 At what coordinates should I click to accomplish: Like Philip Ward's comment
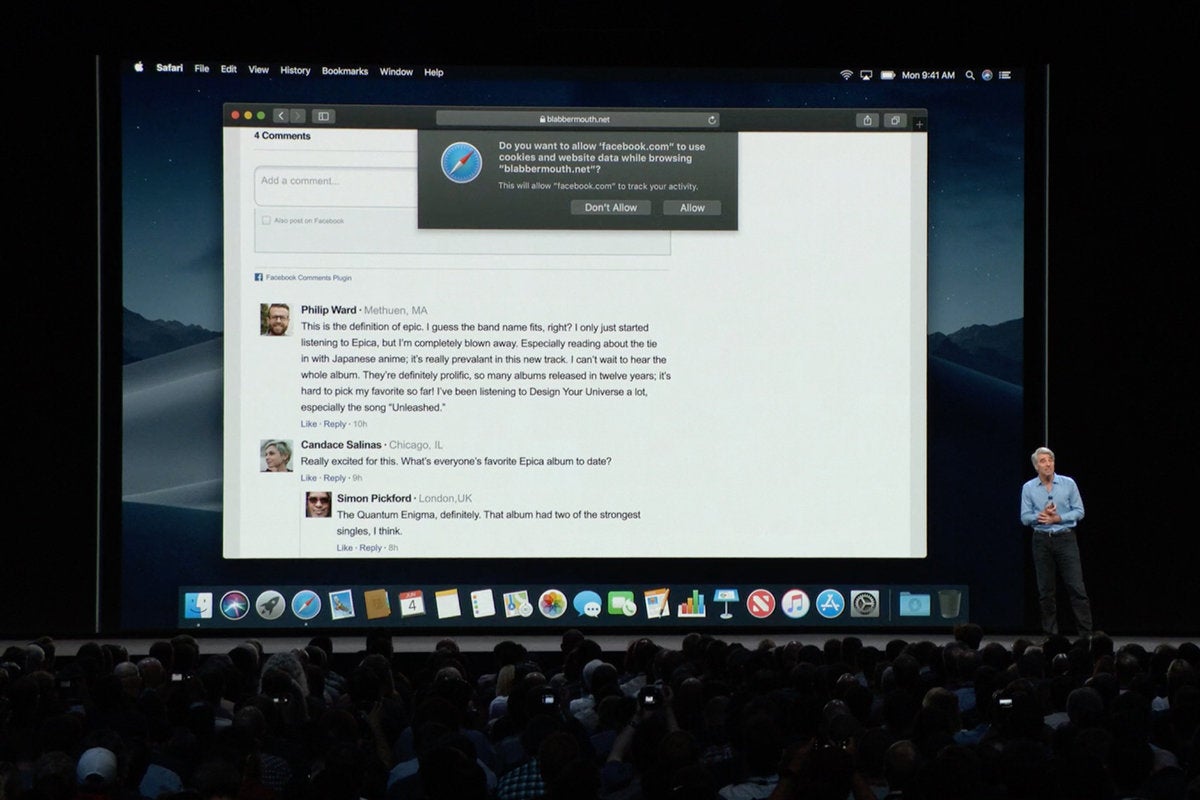308,424
